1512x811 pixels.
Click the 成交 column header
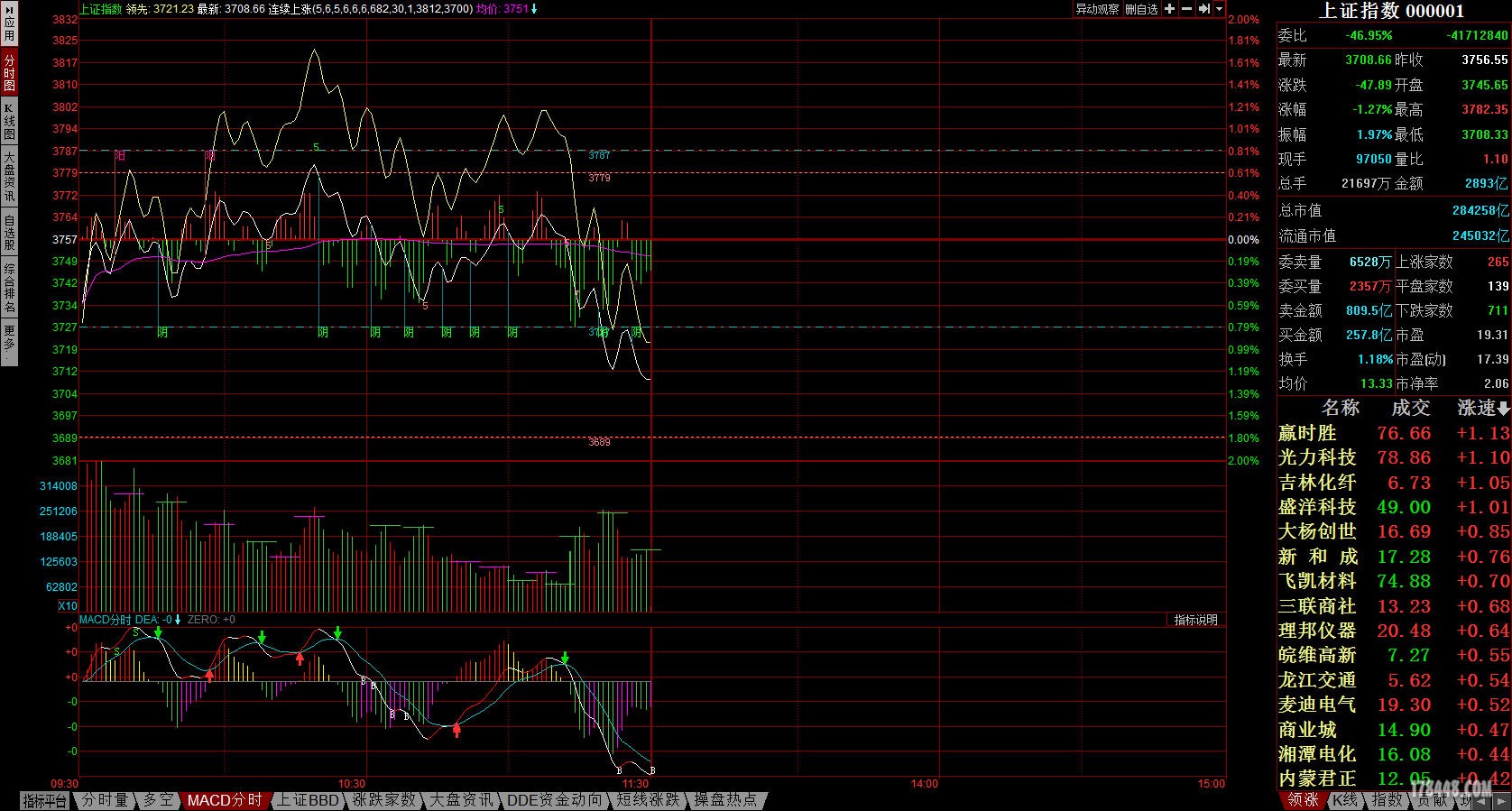pos(1410,408)
